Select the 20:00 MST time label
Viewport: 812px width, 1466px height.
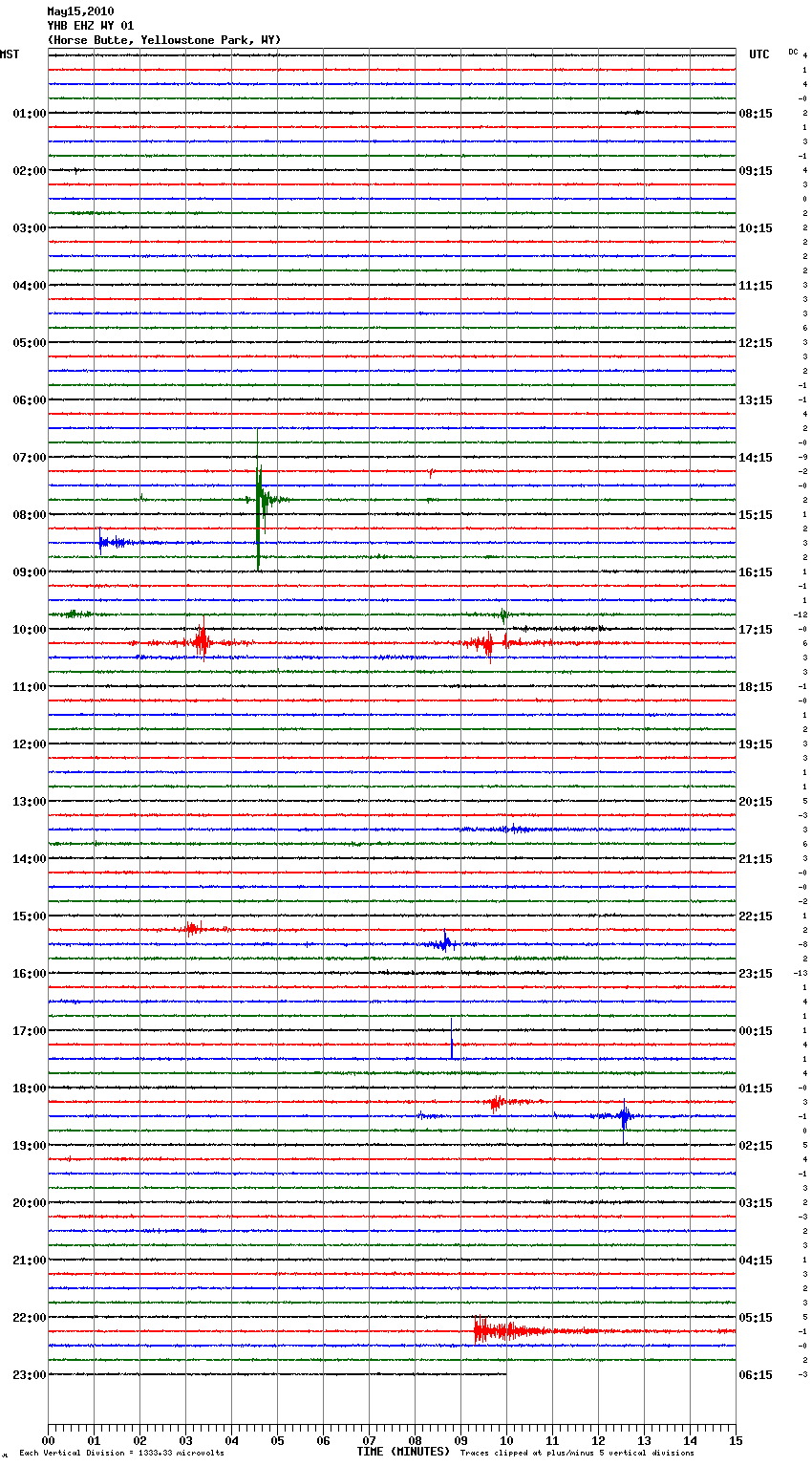click(29, 1203)
